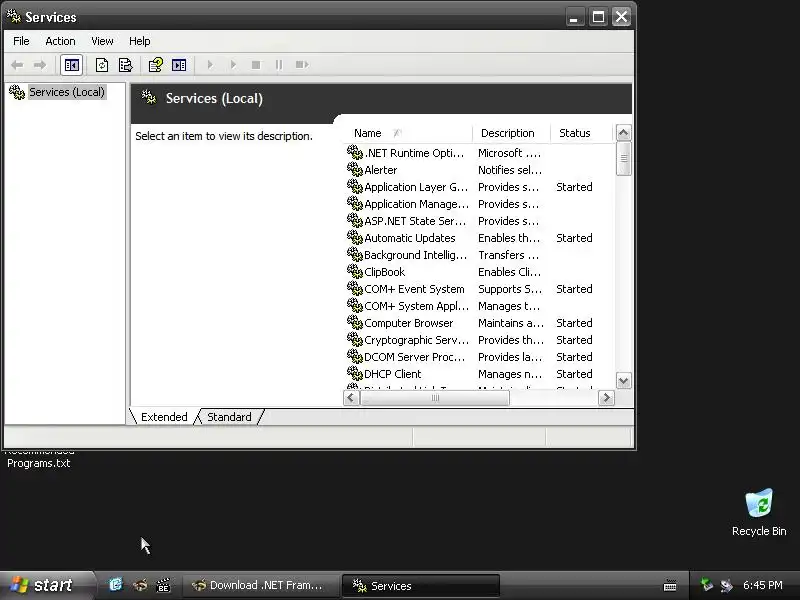The height and width of the screenshot is (600, 800).
Task: Select the Programs.txt desktop file
Action: click(39, 463)
